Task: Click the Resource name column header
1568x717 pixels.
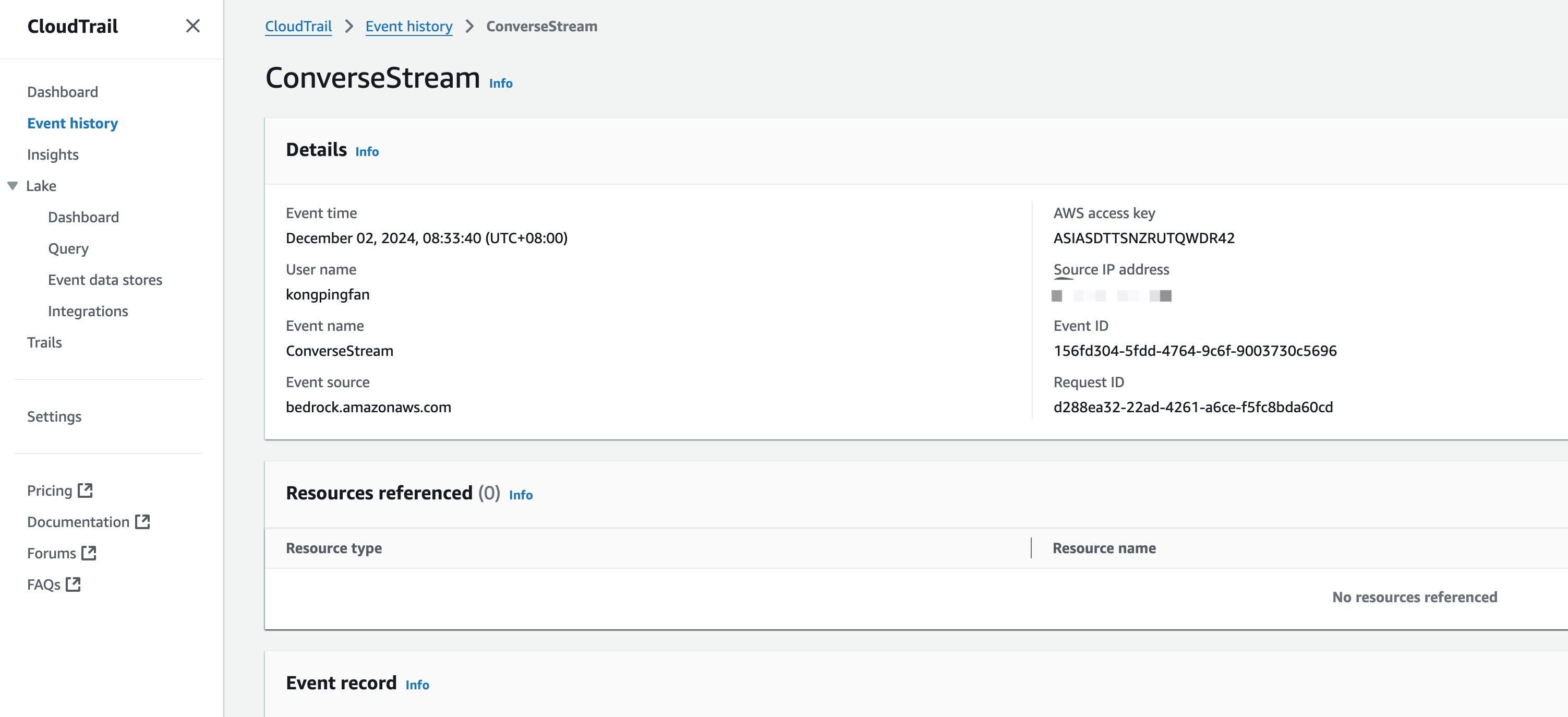Action: (x=1104, y=548)
